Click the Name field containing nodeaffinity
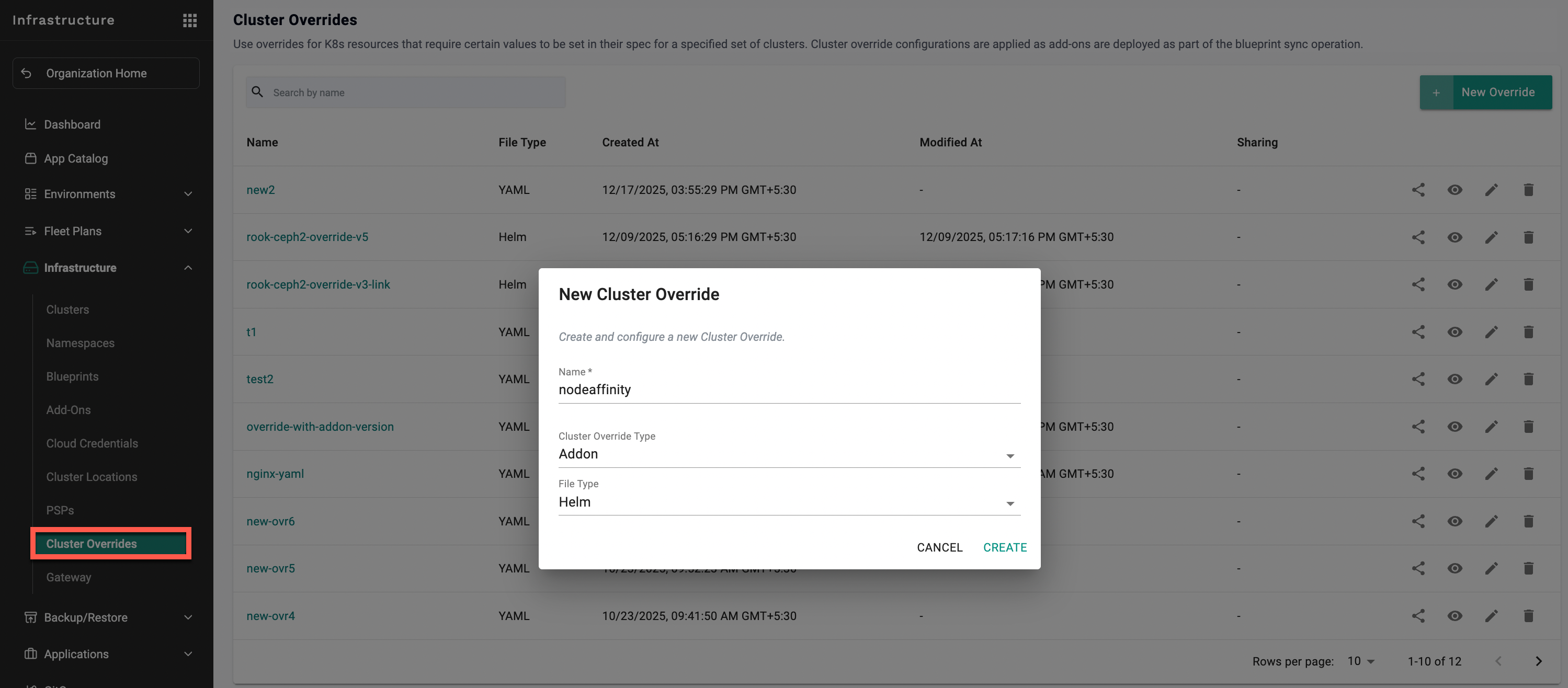 (788, 390)
